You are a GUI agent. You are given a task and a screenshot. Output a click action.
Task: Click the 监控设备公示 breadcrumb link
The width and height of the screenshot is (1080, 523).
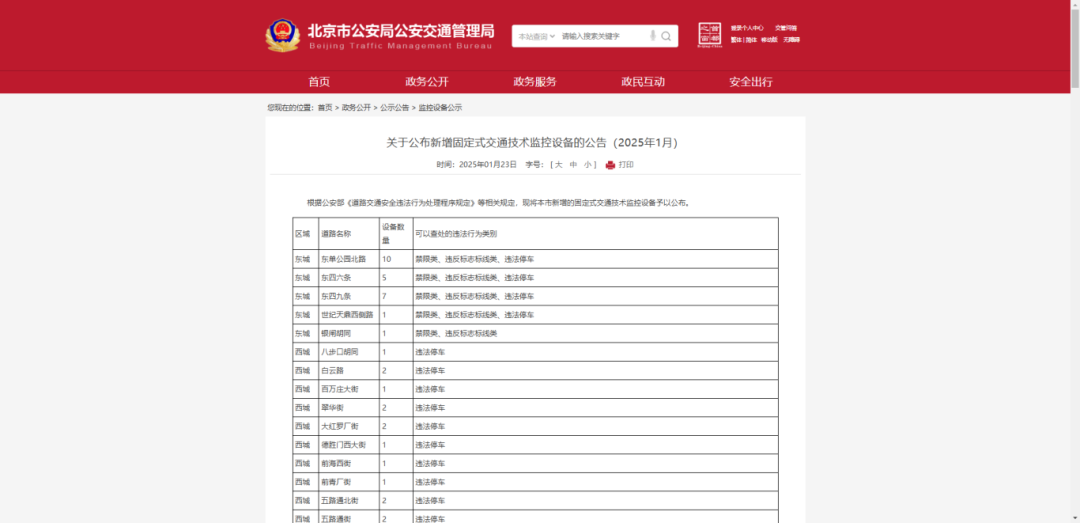pos(440,107)
